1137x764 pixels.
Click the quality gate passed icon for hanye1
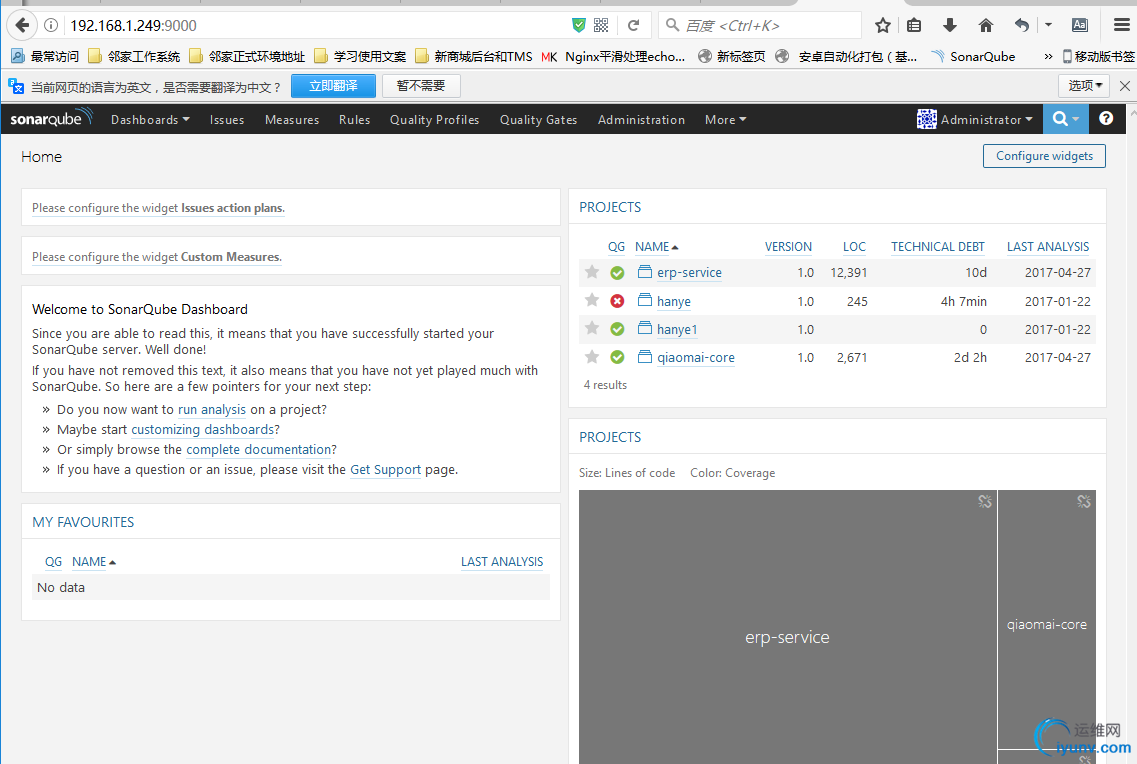tap(617, 329)
